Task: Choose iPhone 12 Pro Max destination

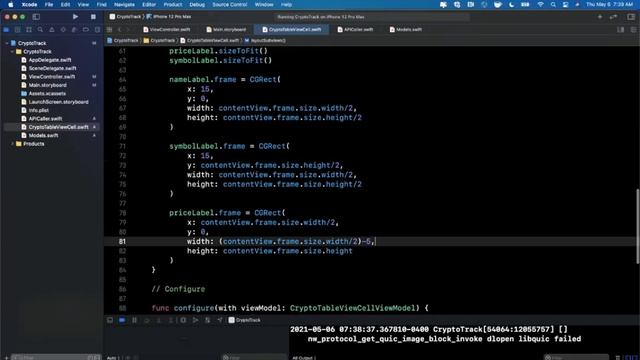Action: (169, 17)
